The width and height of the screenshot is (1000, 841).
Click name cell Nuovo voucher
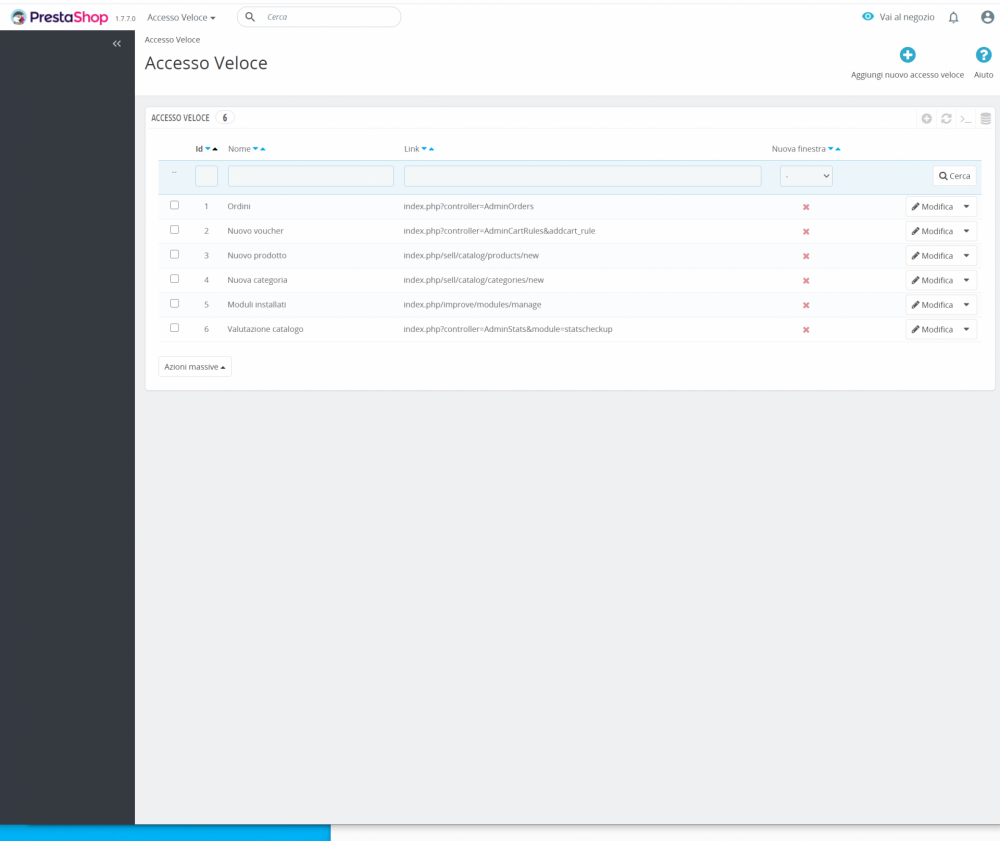click(x=255, y=231)
